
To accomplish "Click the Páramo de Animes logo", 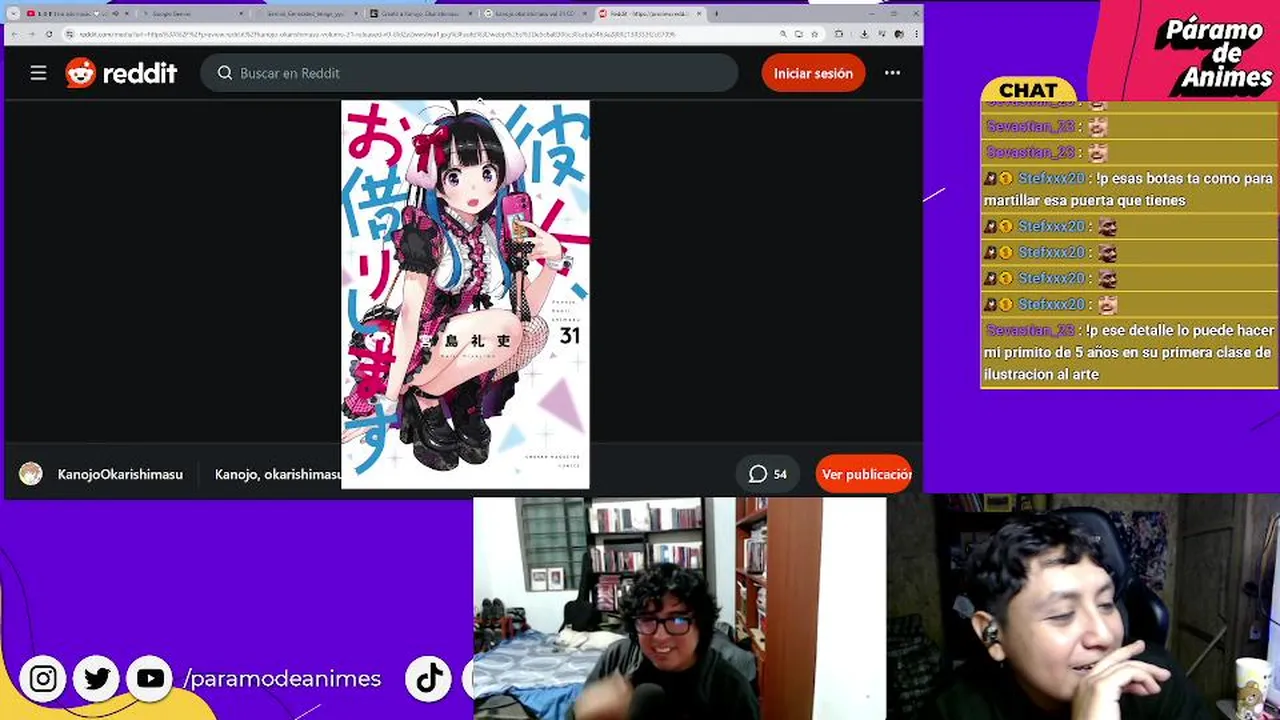I will (1214, 52).
